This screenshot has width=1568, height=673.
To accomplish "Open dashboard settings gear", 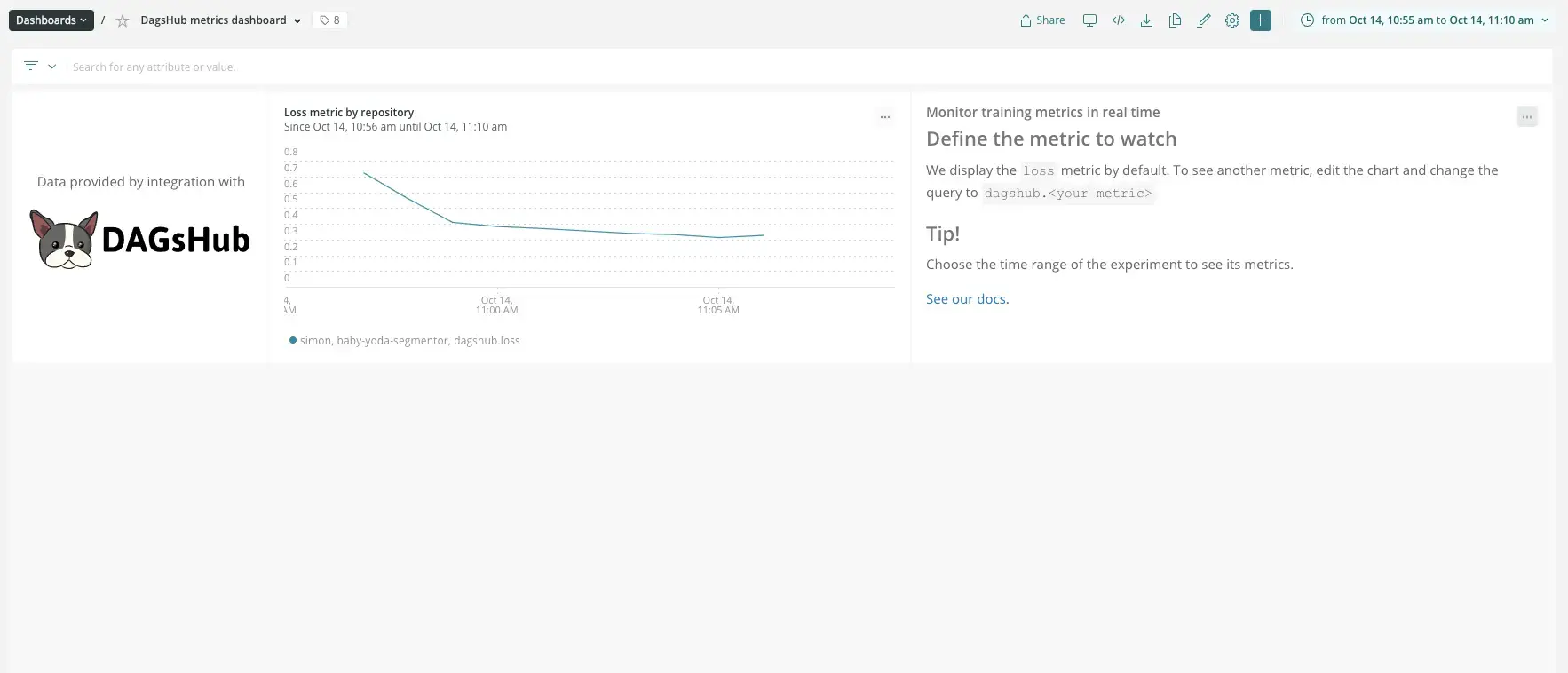I will pyautogui.click(x=1232, y=20).
